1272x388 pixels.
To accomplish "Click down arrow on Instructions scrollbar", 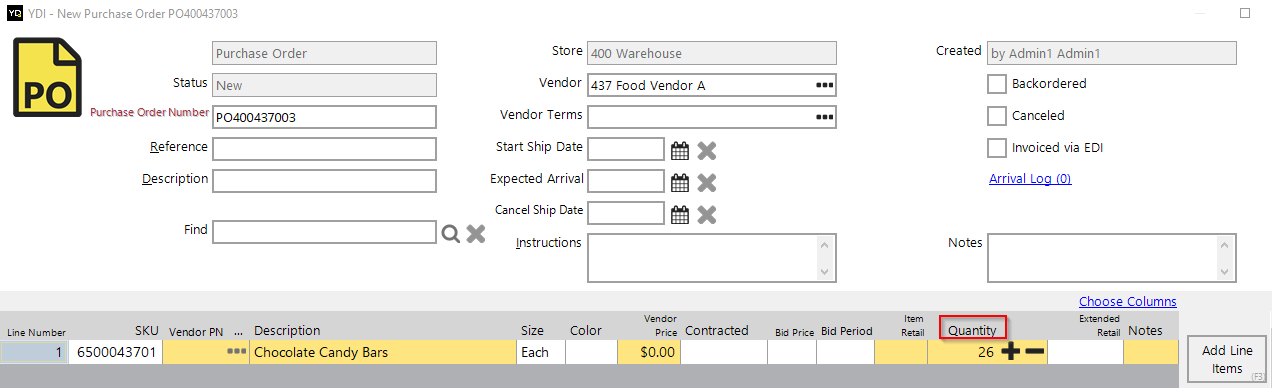I will tap(825, 272).
